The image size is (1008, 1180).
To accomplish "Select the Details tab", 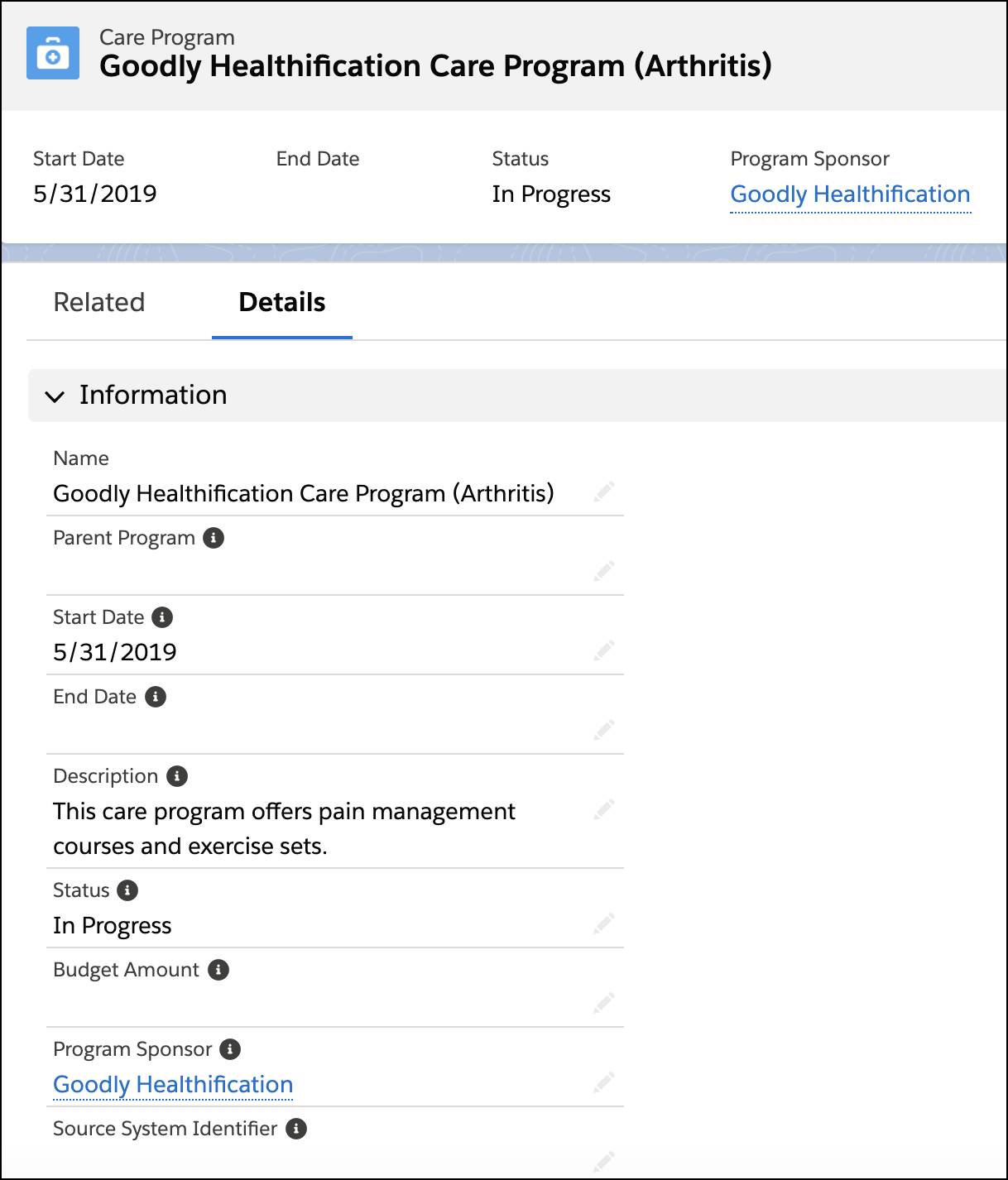I will tap(282, 302).
